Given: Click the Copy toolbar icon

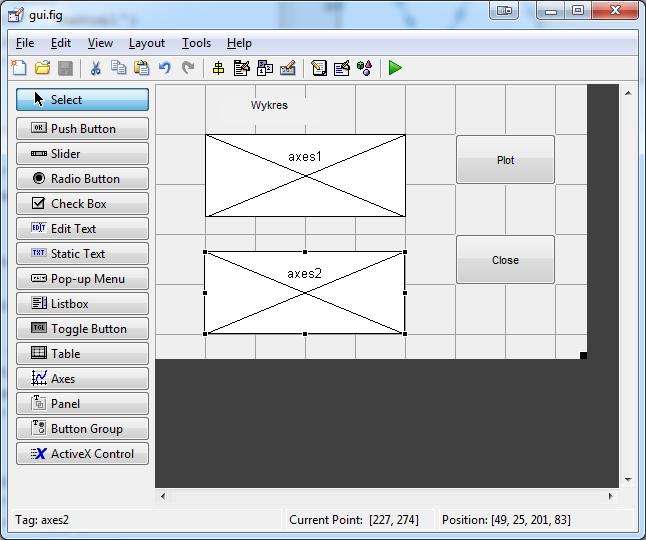Looking at the screenshot, I should point(119,68).
